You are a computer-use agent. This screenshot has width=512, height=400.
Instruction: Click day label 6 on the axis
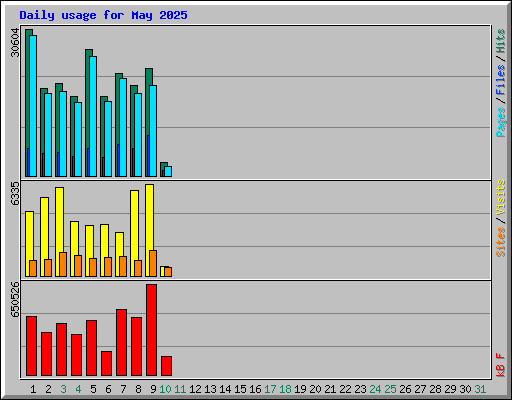(108, 389)
